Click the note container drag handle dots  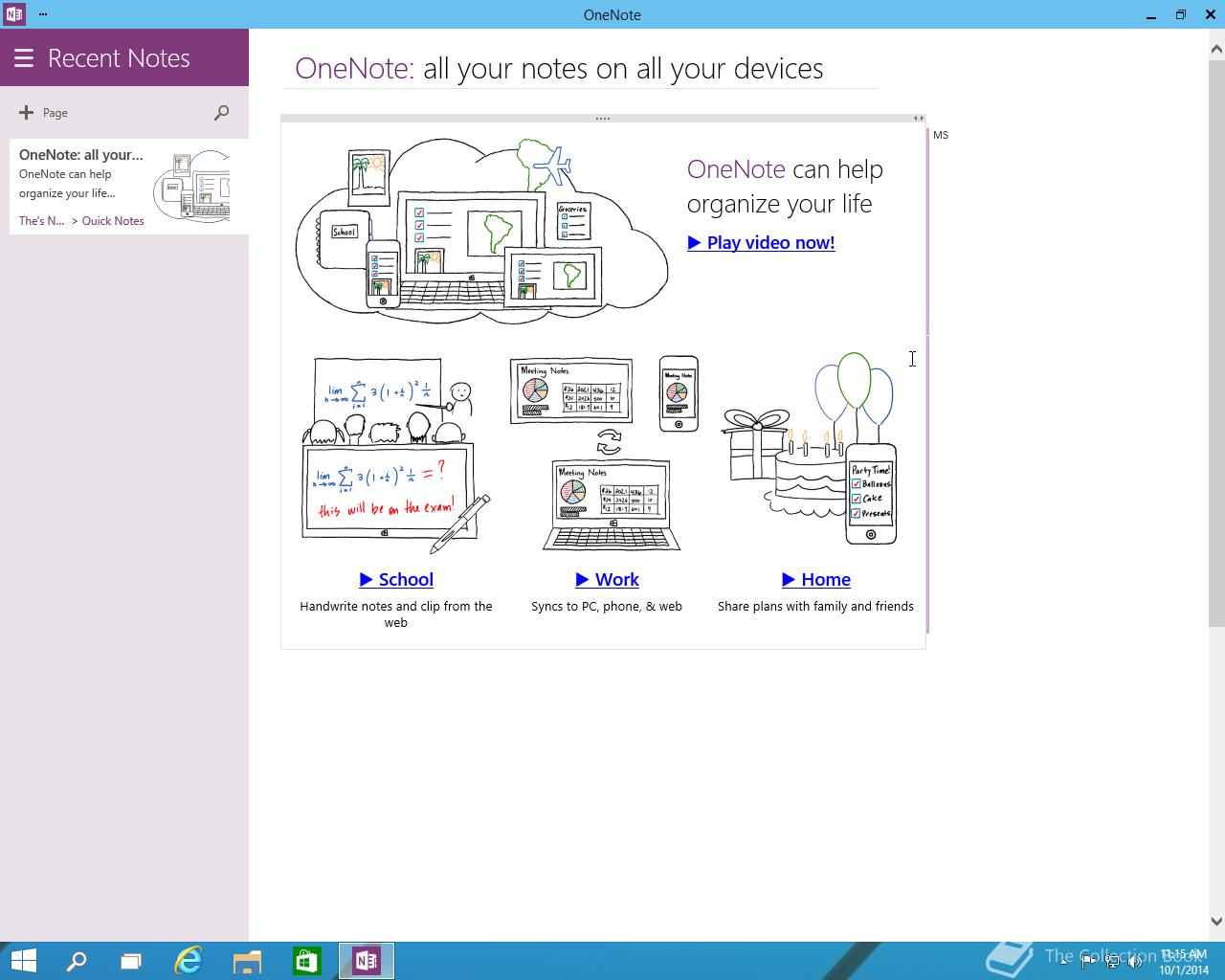[603, 119]
